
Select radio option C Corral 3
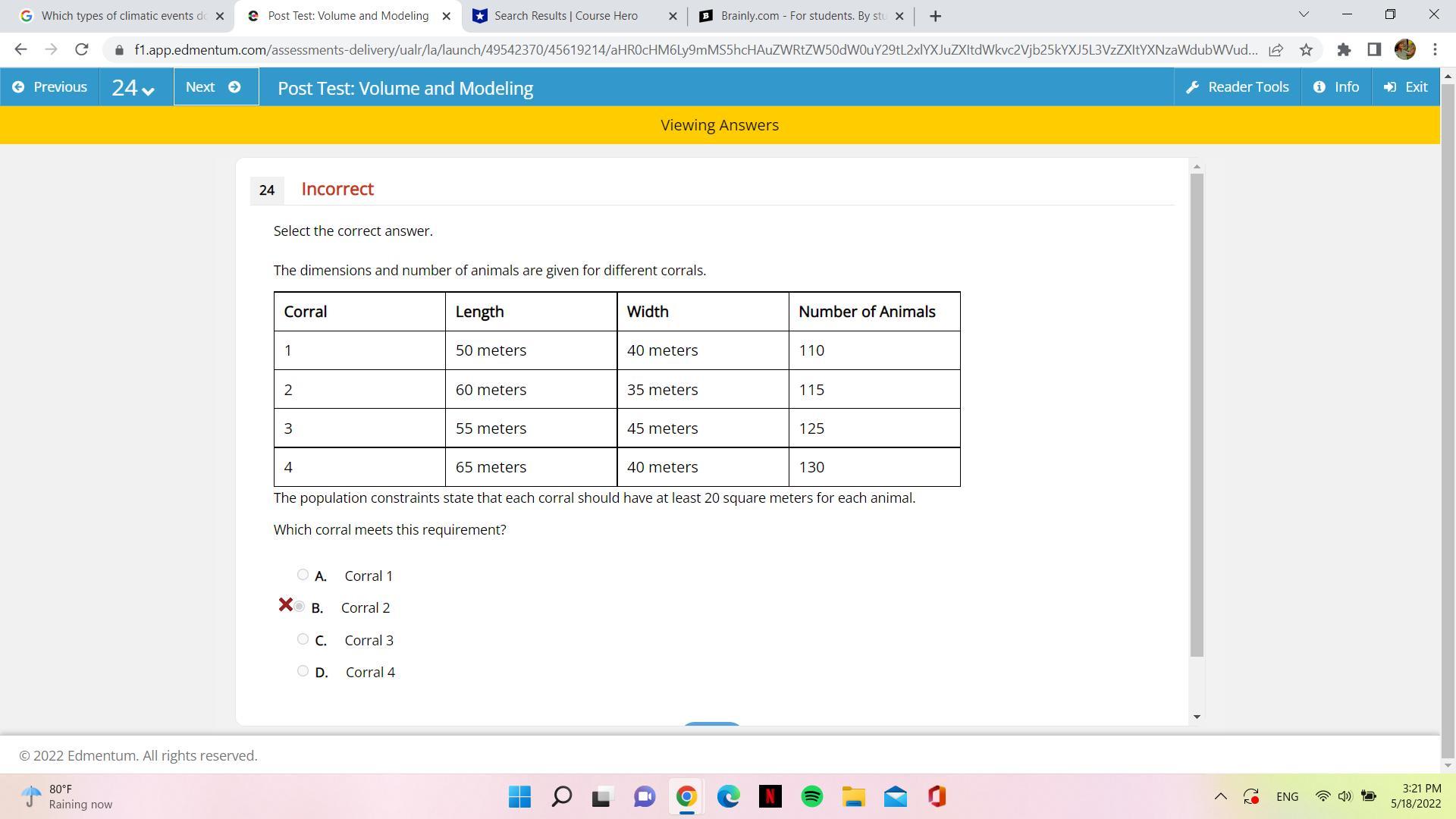(303, 639)
